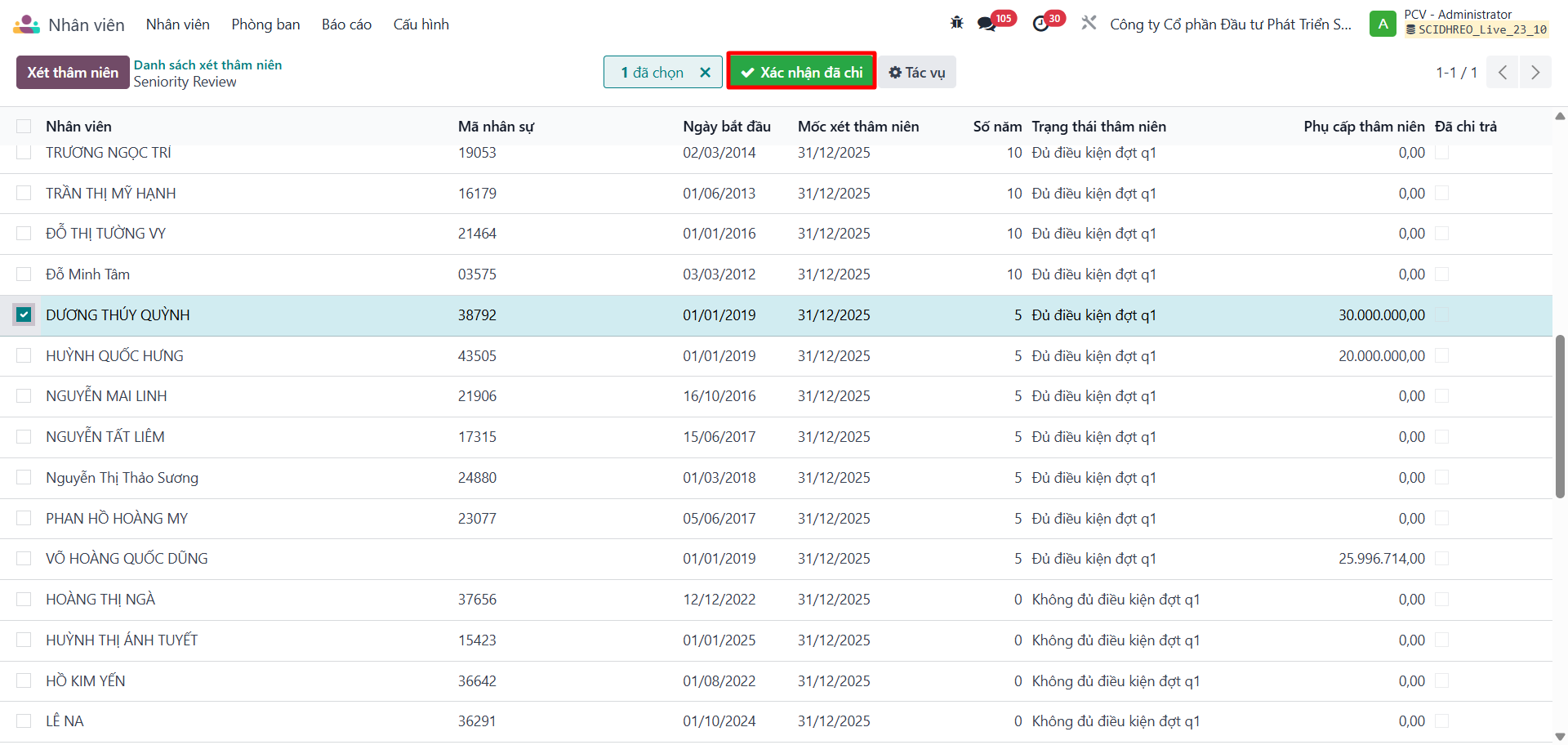Sort by the 'Nhân viên' column header
The width and height of the screenshot is (1568, 745).
(78, 127)
